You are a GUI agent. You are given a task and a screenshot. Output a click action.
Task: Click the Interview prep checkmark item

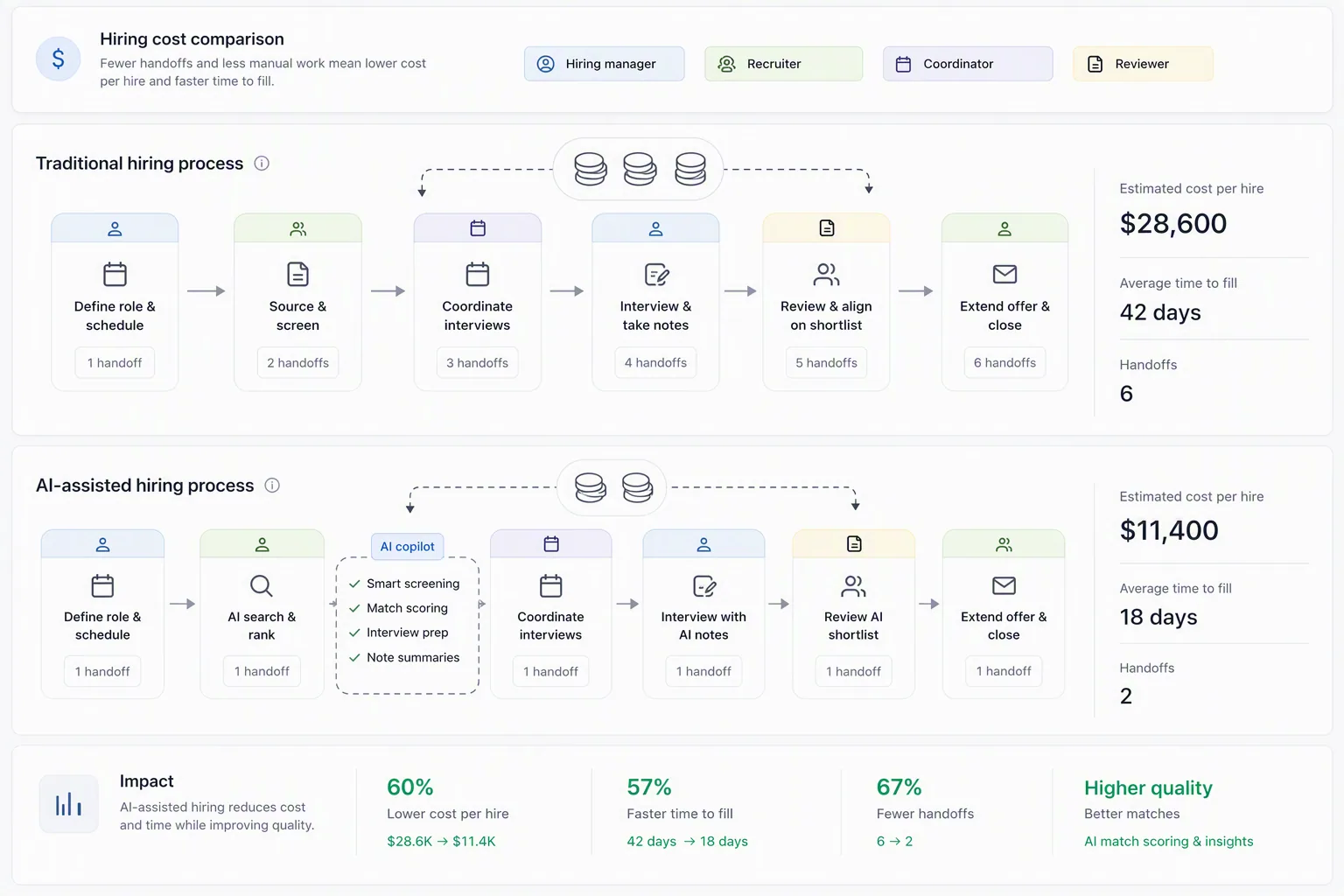coord(398,633)
